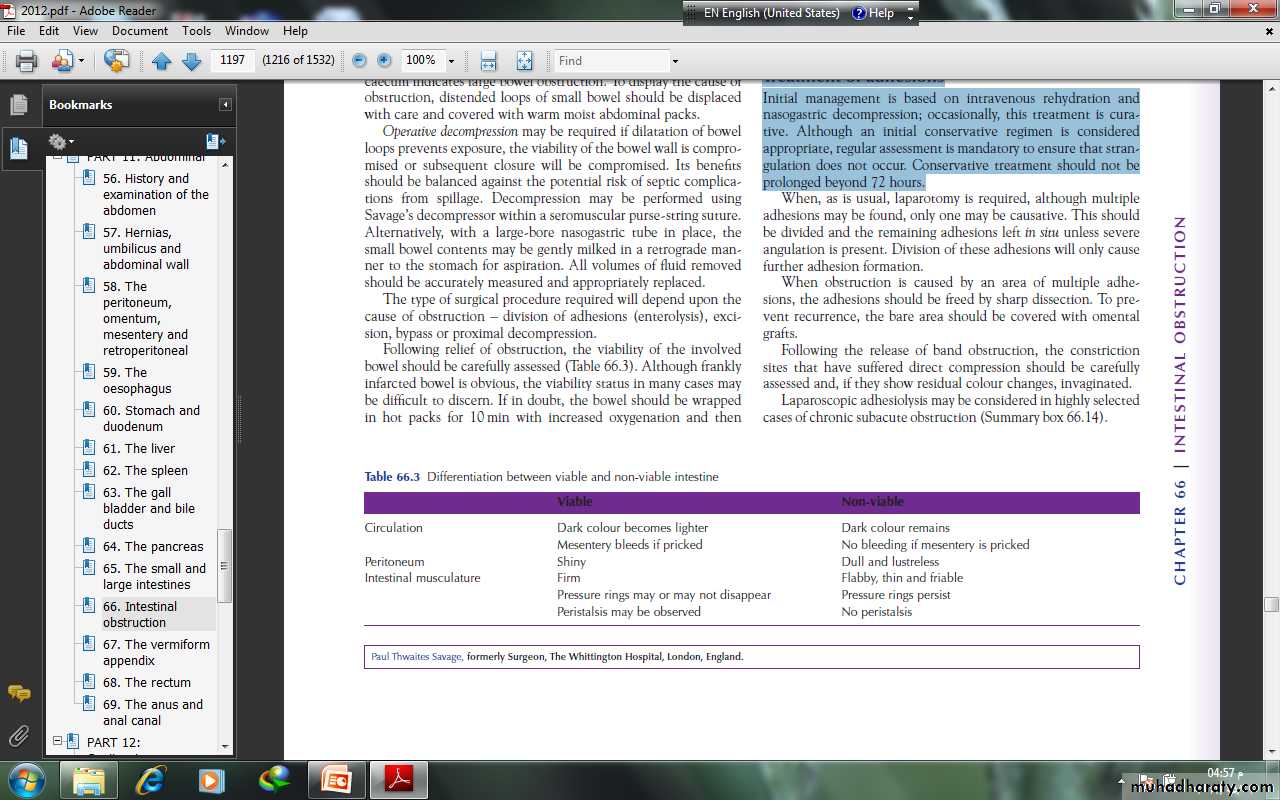Click the fit width scrolling icon
Screen dimensions: 1280x800
488,61
